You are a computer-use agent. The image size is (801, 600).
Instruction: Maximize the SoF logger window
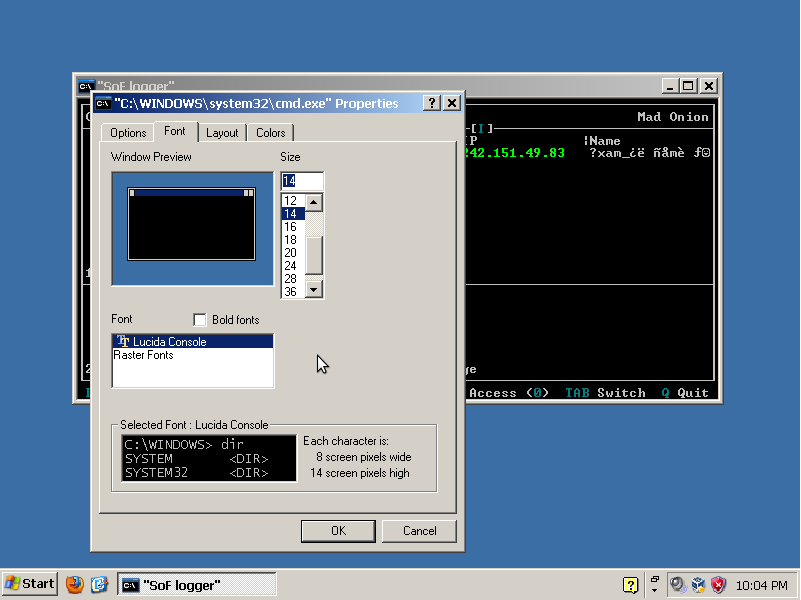click(x=688, y=86)
